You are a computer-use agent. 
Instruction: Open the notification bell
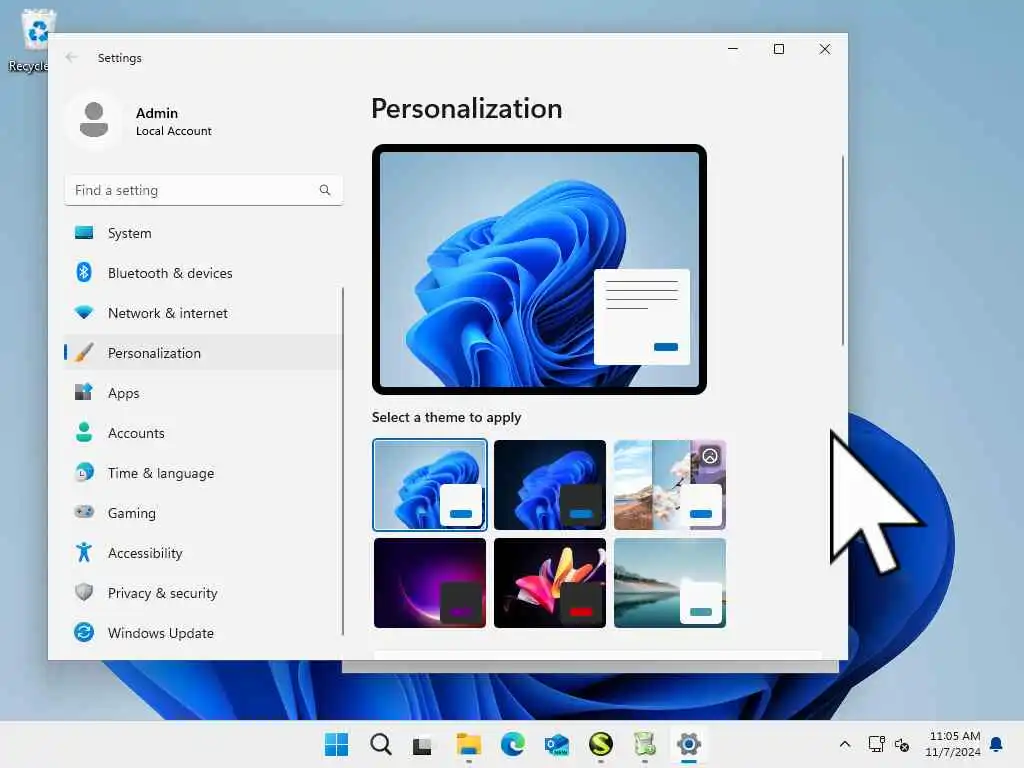point(997,744)
